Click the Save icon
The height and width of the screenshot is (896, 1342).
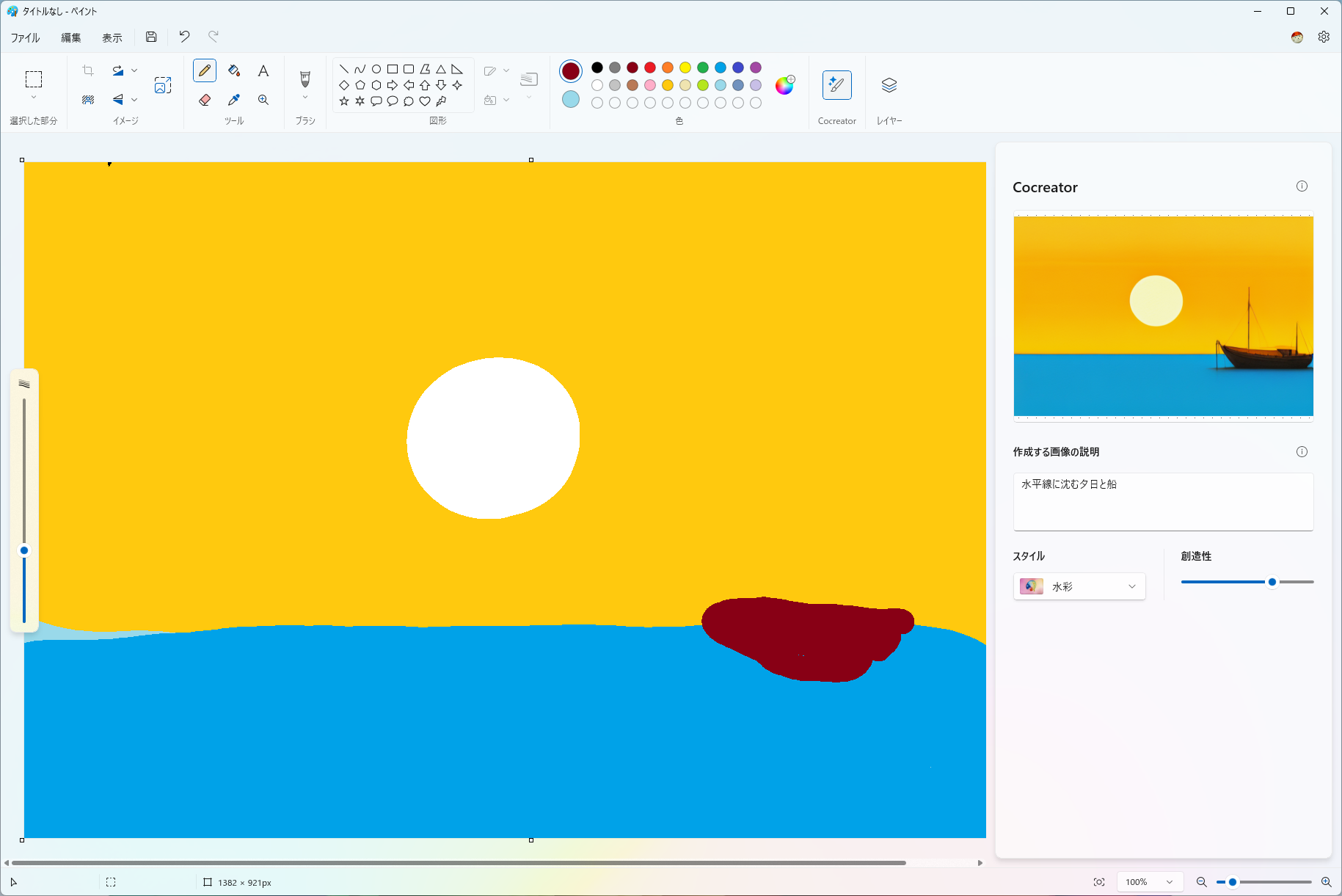click(x=151, y=37)
